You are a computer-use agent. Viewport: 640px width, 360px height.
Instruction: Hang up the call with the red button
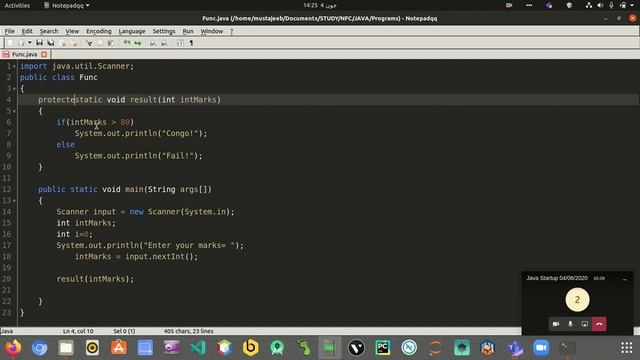(599, 324)
